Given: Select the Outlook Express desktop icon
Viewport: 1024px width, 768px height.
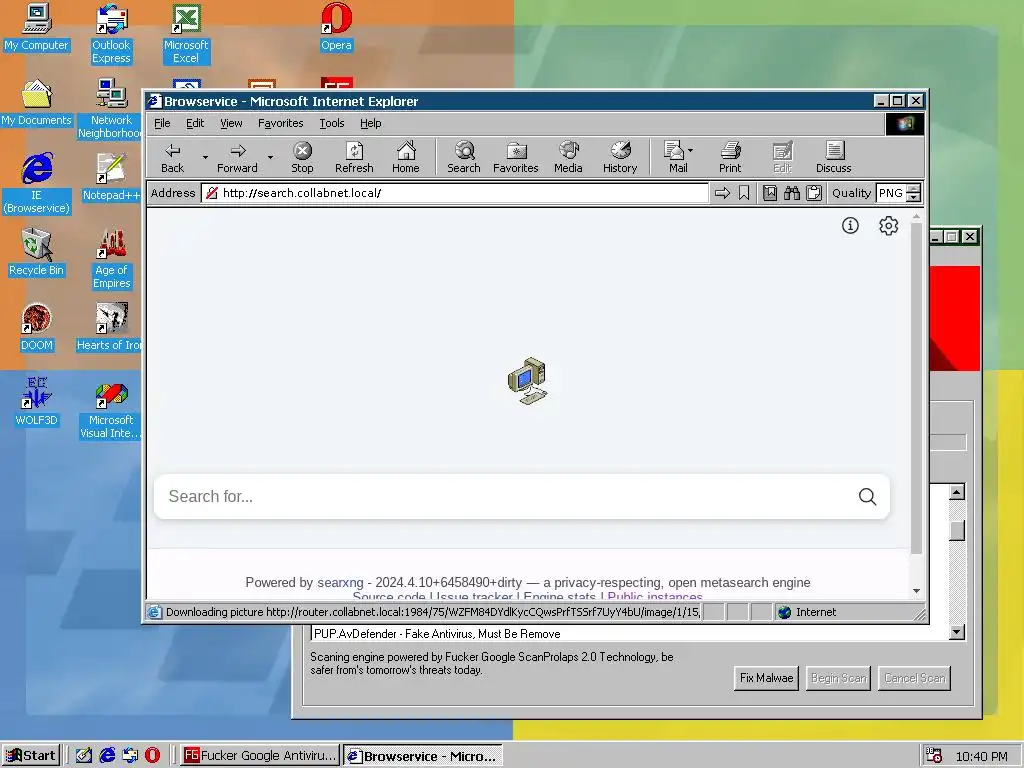Looking at the screenshot, I should tap(111, 34).
